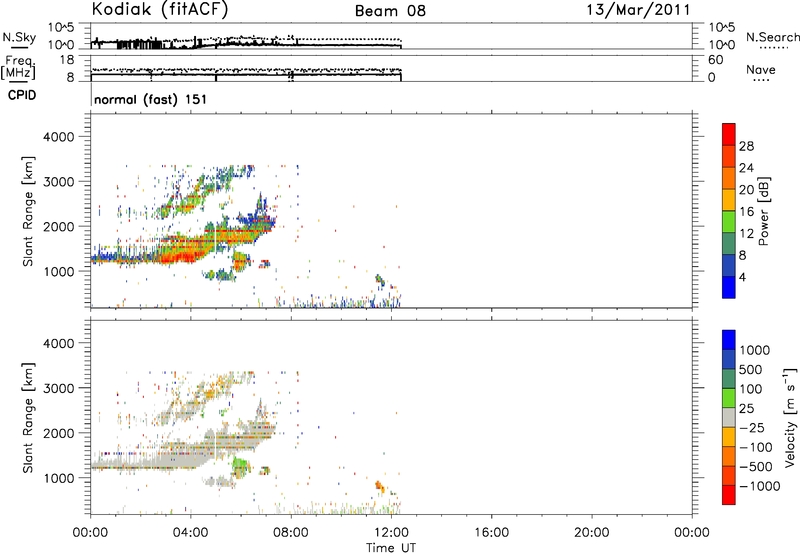Click the 'CPID' label

22,95
